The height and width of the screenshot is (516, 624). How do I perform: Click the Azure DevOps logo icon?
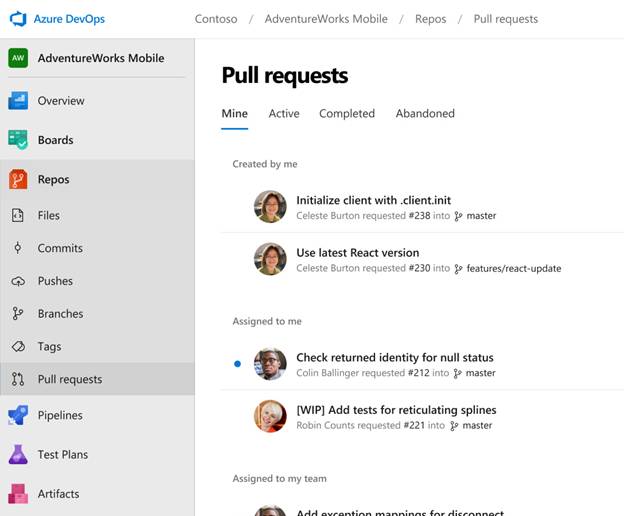pyautogui.click(x=18, y=19)
